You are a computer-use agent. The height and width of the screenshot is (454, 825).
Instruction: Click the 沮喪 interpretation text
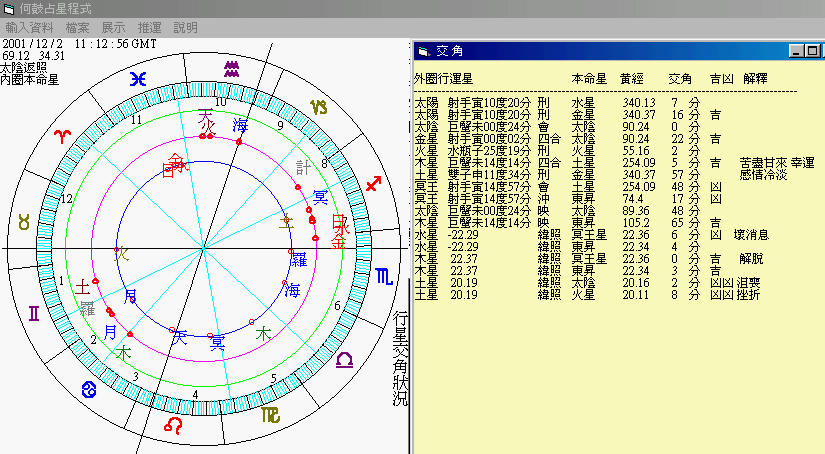[749, 283]
